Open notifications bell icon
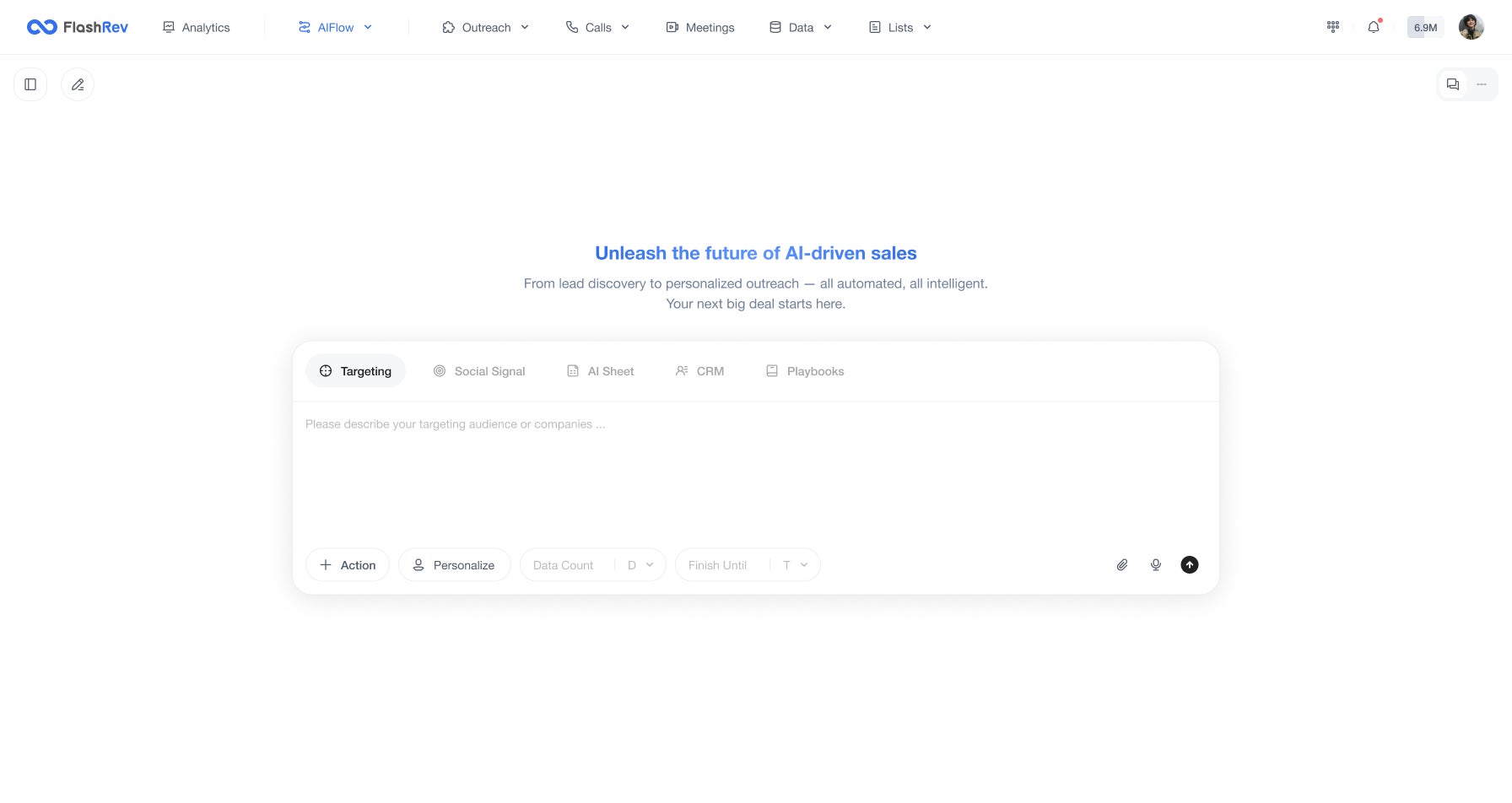This screenshot has width=1512, height=803. 1374,27
